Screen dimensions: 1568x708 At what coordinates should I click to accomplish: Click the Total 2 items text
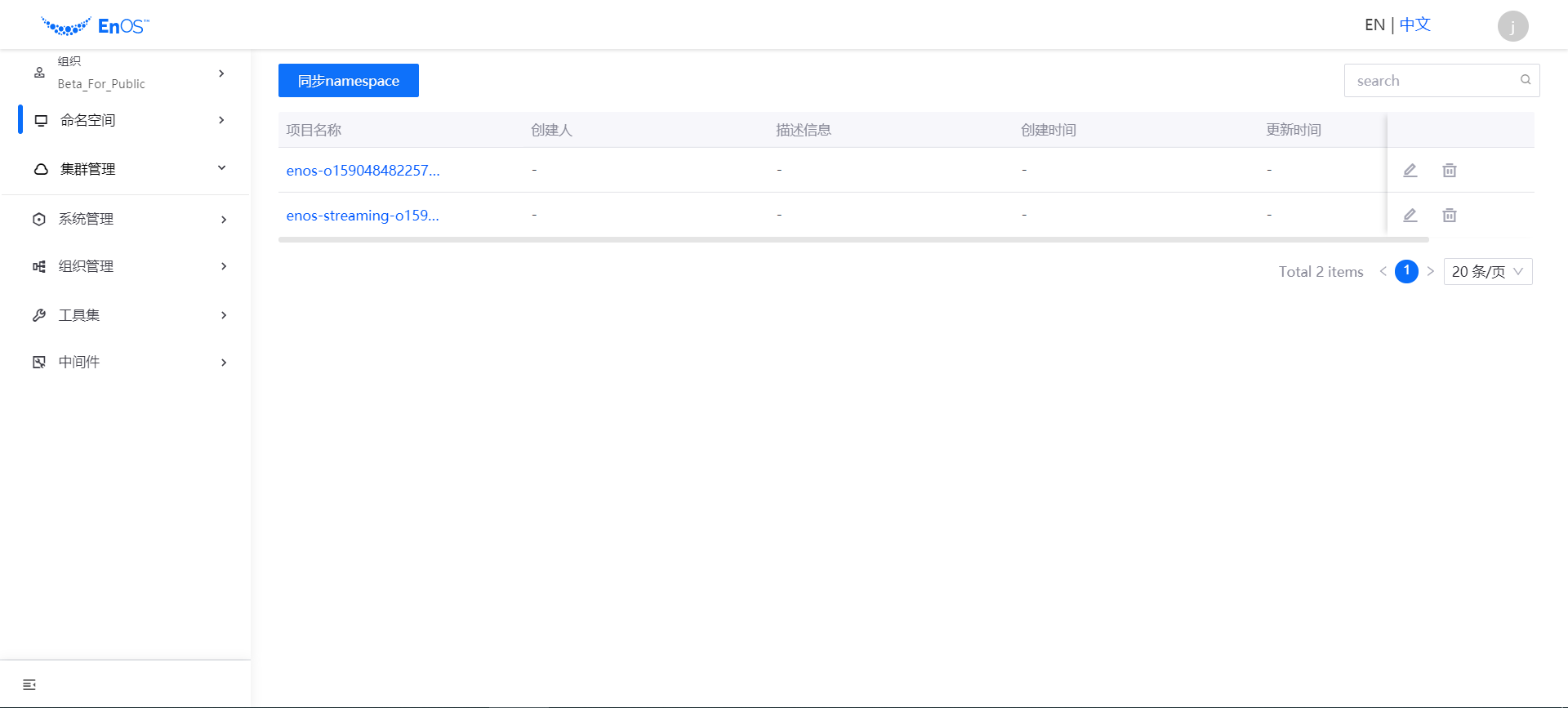click(1321, 272)
